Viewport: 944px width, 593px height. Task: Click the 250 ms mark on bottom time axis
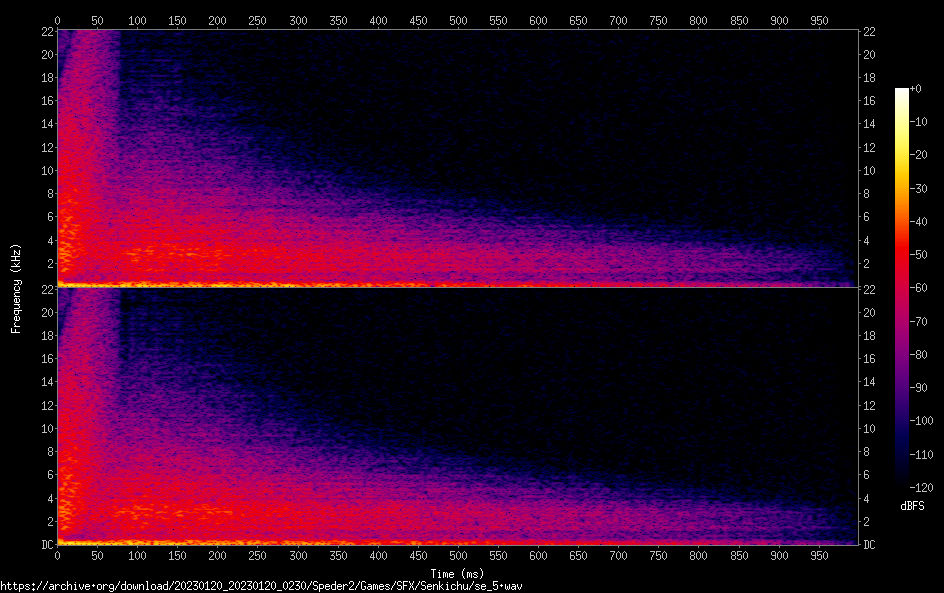point(257,555)
